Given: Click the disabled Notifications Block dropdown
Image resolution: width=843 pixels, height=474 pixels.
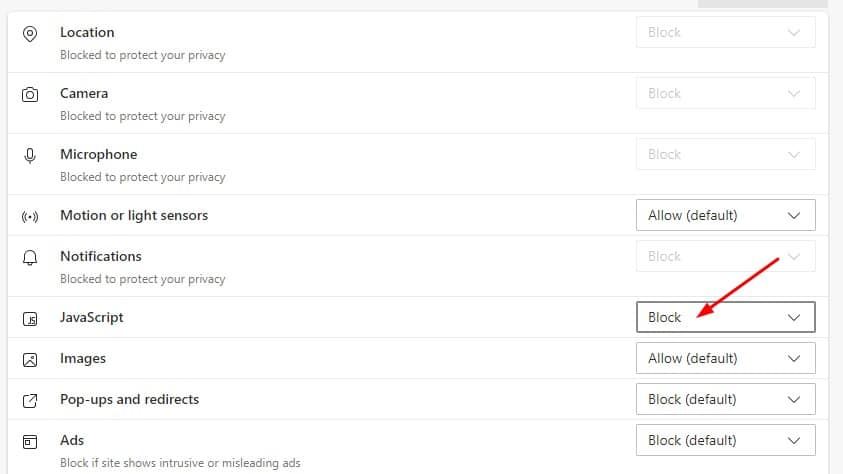Looking at the screenshot, I should click(725, 256).
